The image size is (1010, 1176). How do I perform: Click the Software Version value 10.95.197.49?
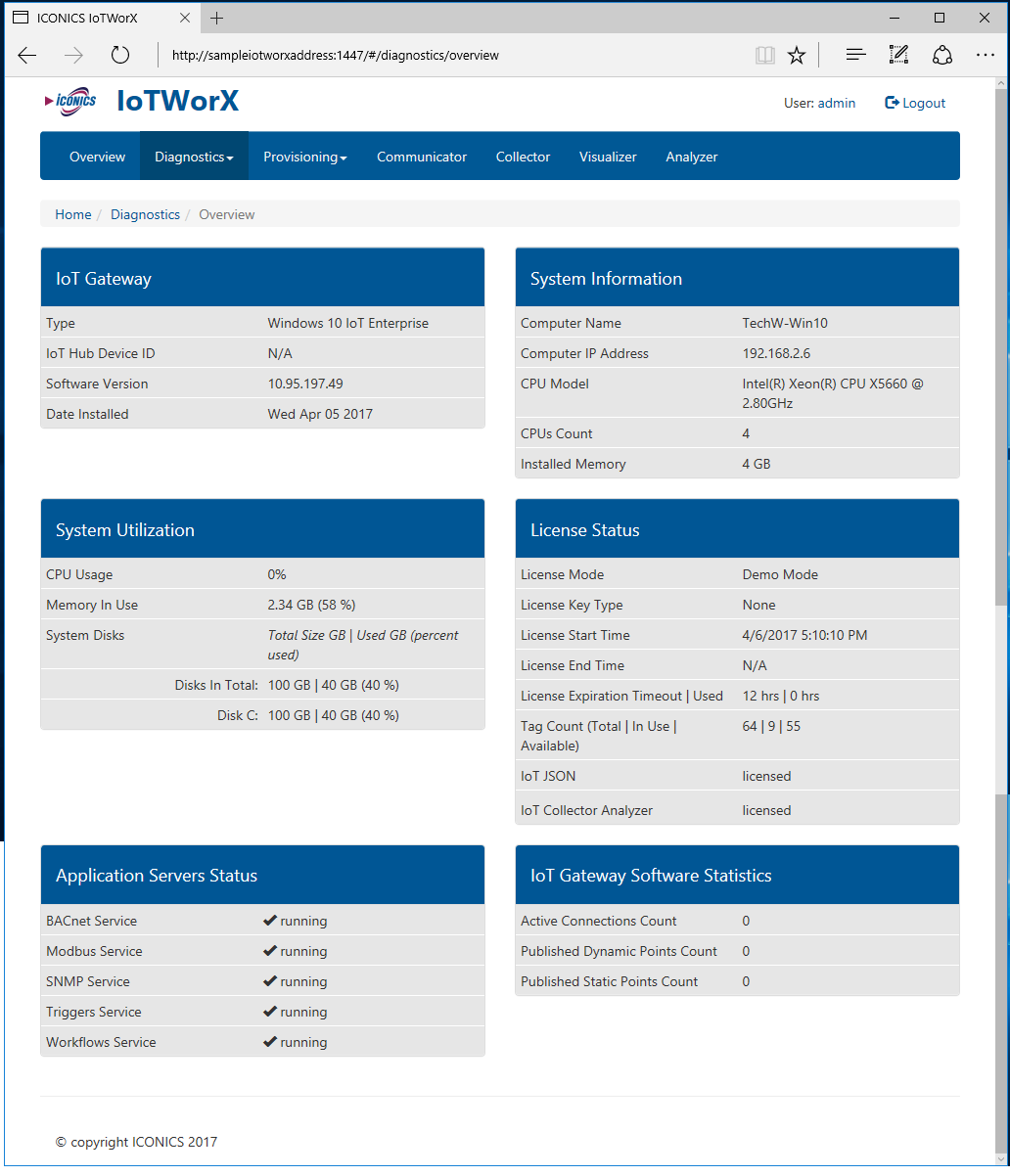click(x=305, y=384)
